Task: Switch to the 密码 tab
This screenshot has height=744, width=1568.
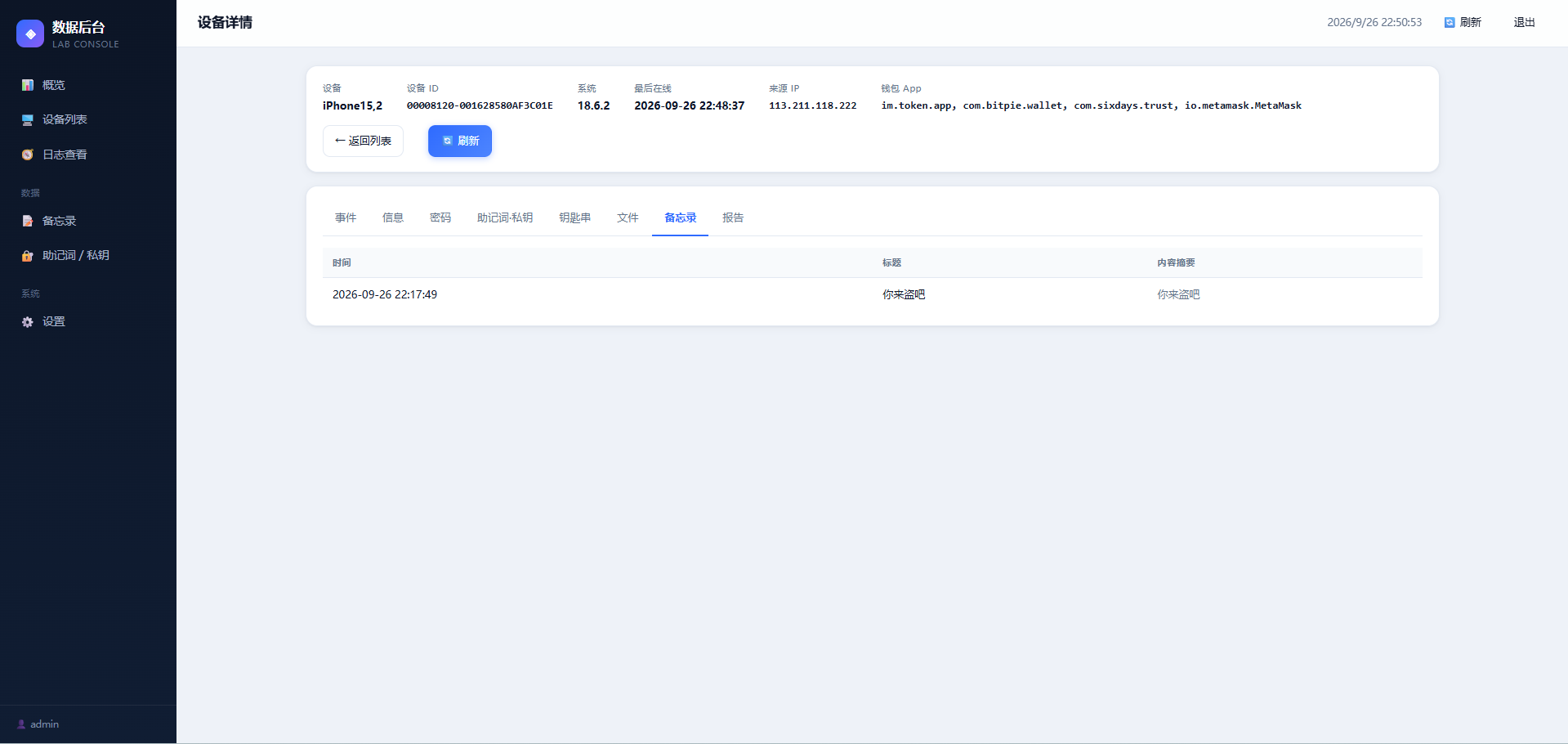Action: [440, 217]
